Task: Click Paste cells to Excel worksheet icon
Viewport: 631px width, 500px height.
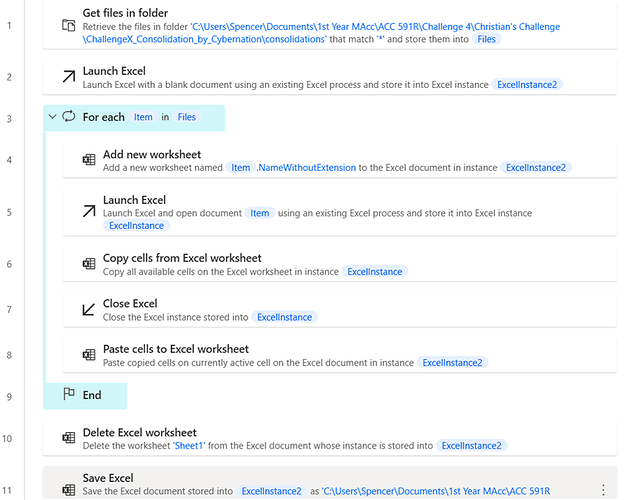Action: coord(89,355)
